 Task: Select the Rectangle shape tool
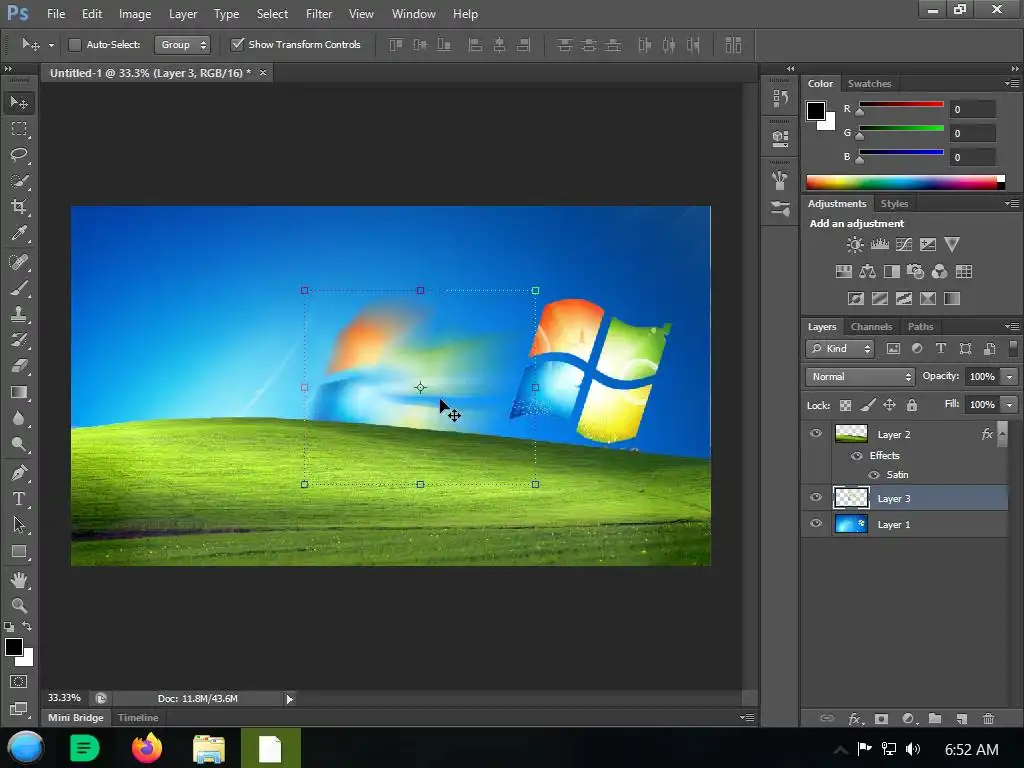click(19, 552)
